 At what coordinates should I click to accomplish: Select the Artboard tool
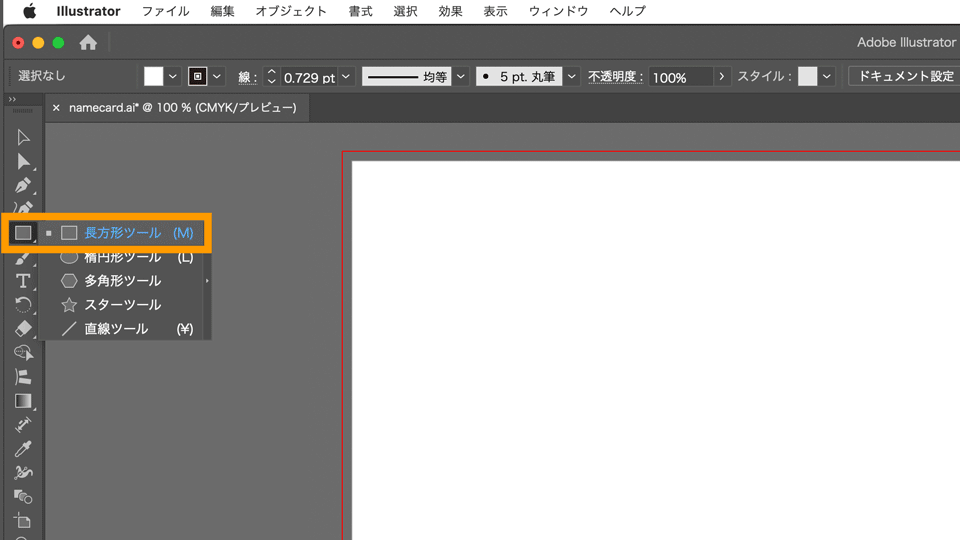pos(23,521)
